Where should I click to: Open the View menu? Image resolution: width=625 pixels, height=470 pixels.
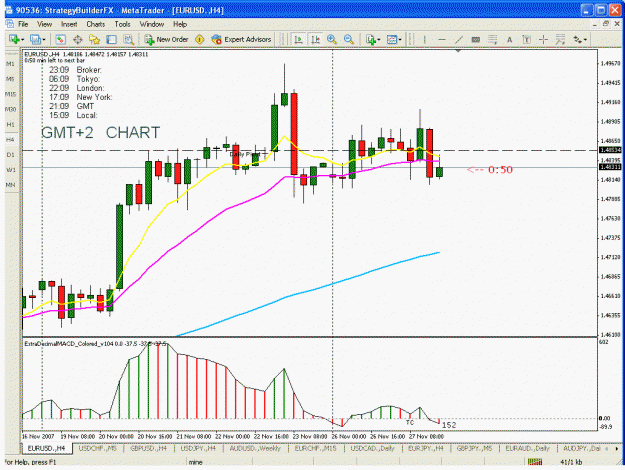click(x=44, y=24)
